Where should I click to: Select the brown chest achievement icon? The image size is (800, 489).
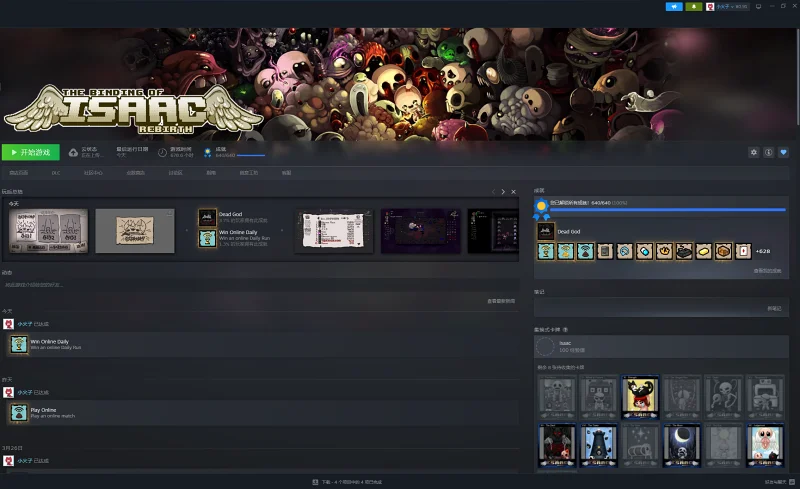pyautogui.click(x=723, y=251)
